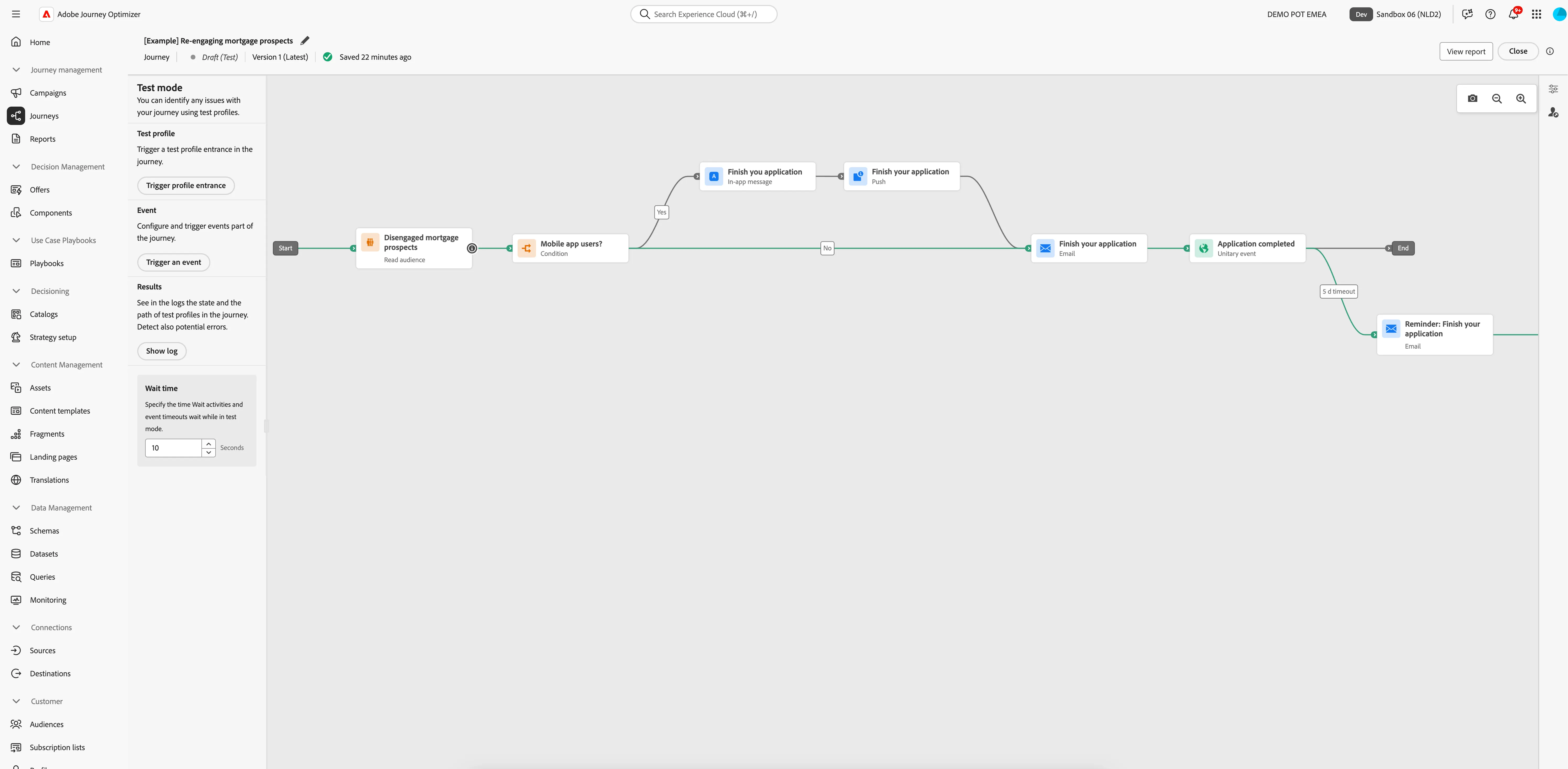This screenshot has height=769, width=1568.
Task: Click Trigger an event button
Action: click(x=173, y=262)
